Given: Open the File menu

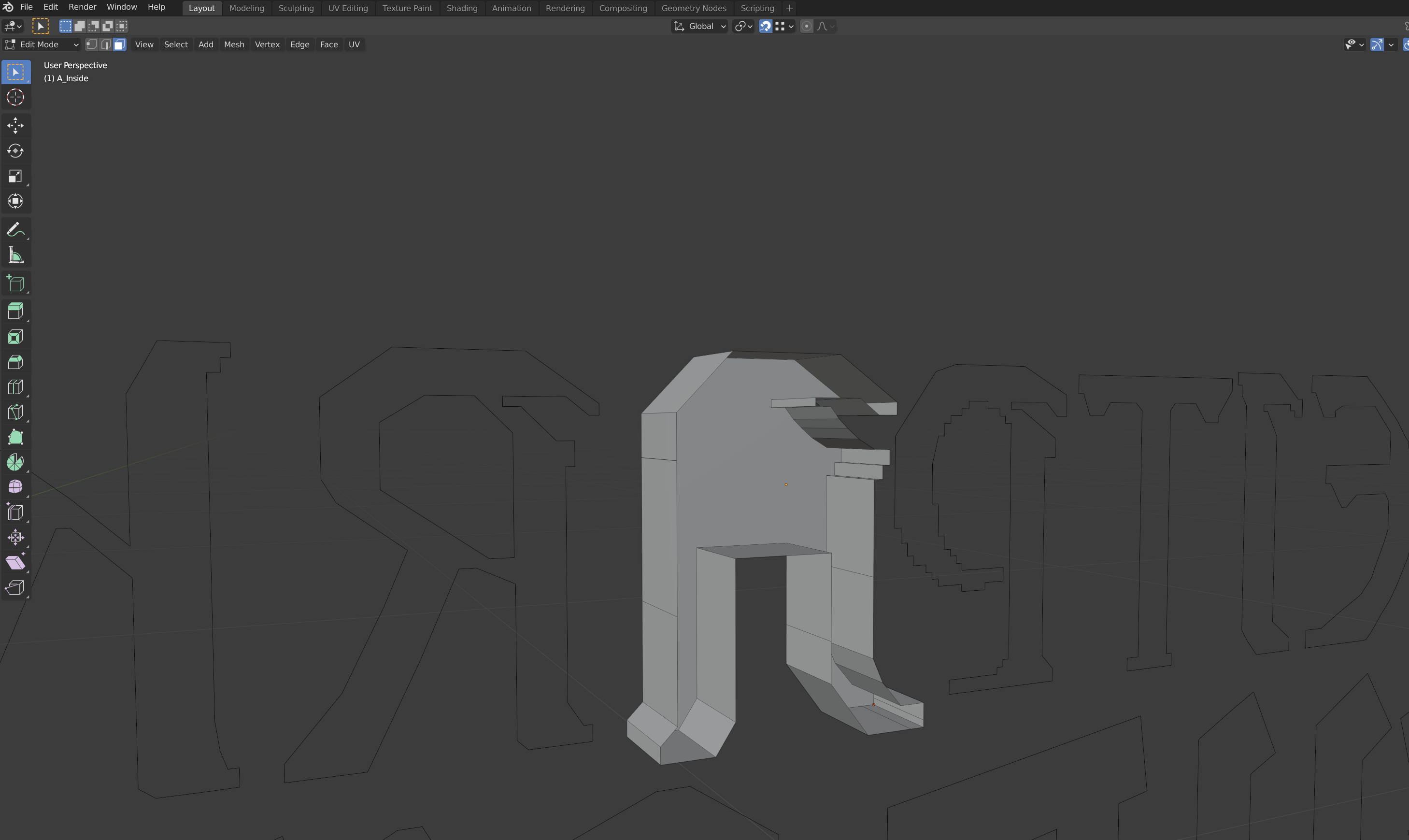Looking at the screenshot, I should coord(27,7).
